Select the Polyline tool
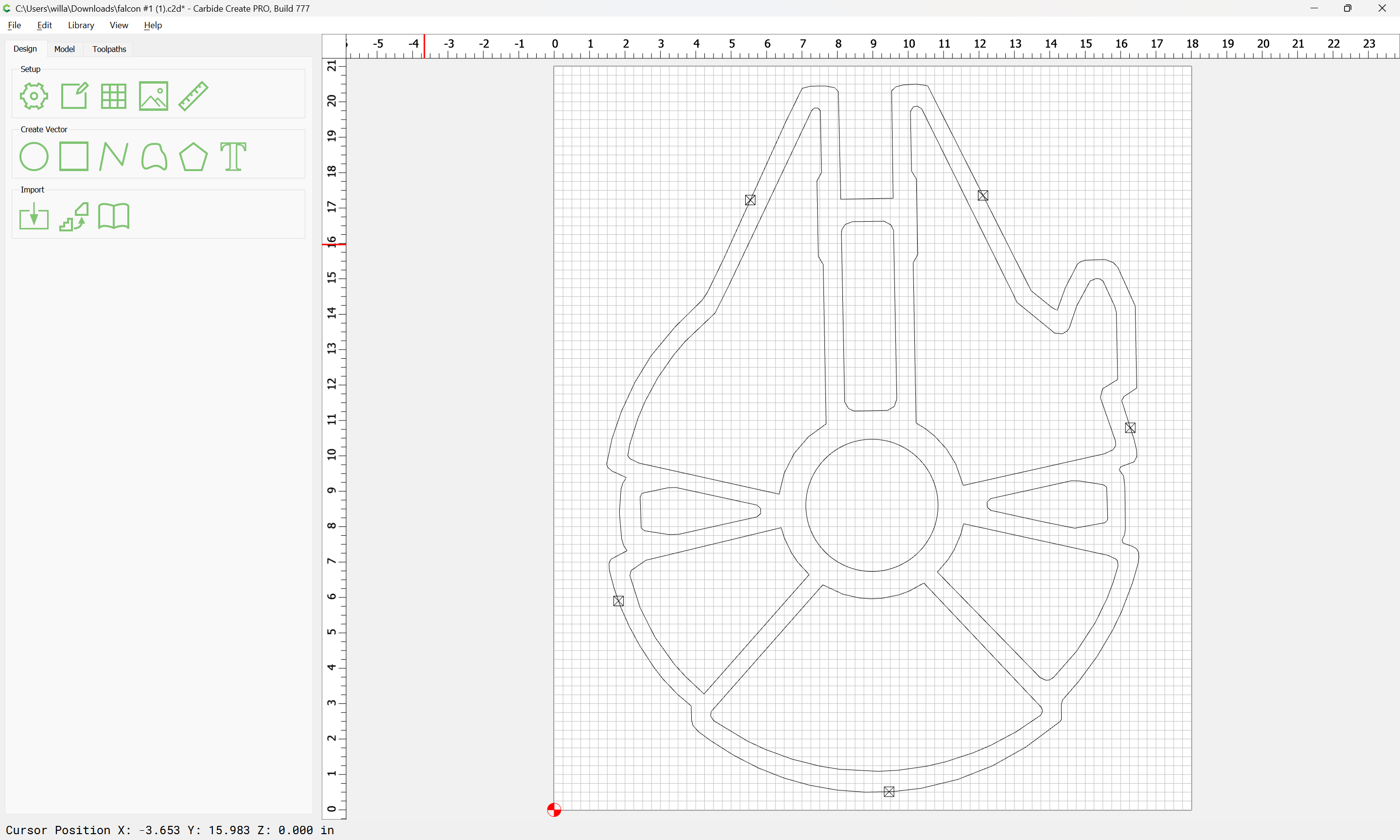This screenshot has height=840, width=1400. (113, 156)
